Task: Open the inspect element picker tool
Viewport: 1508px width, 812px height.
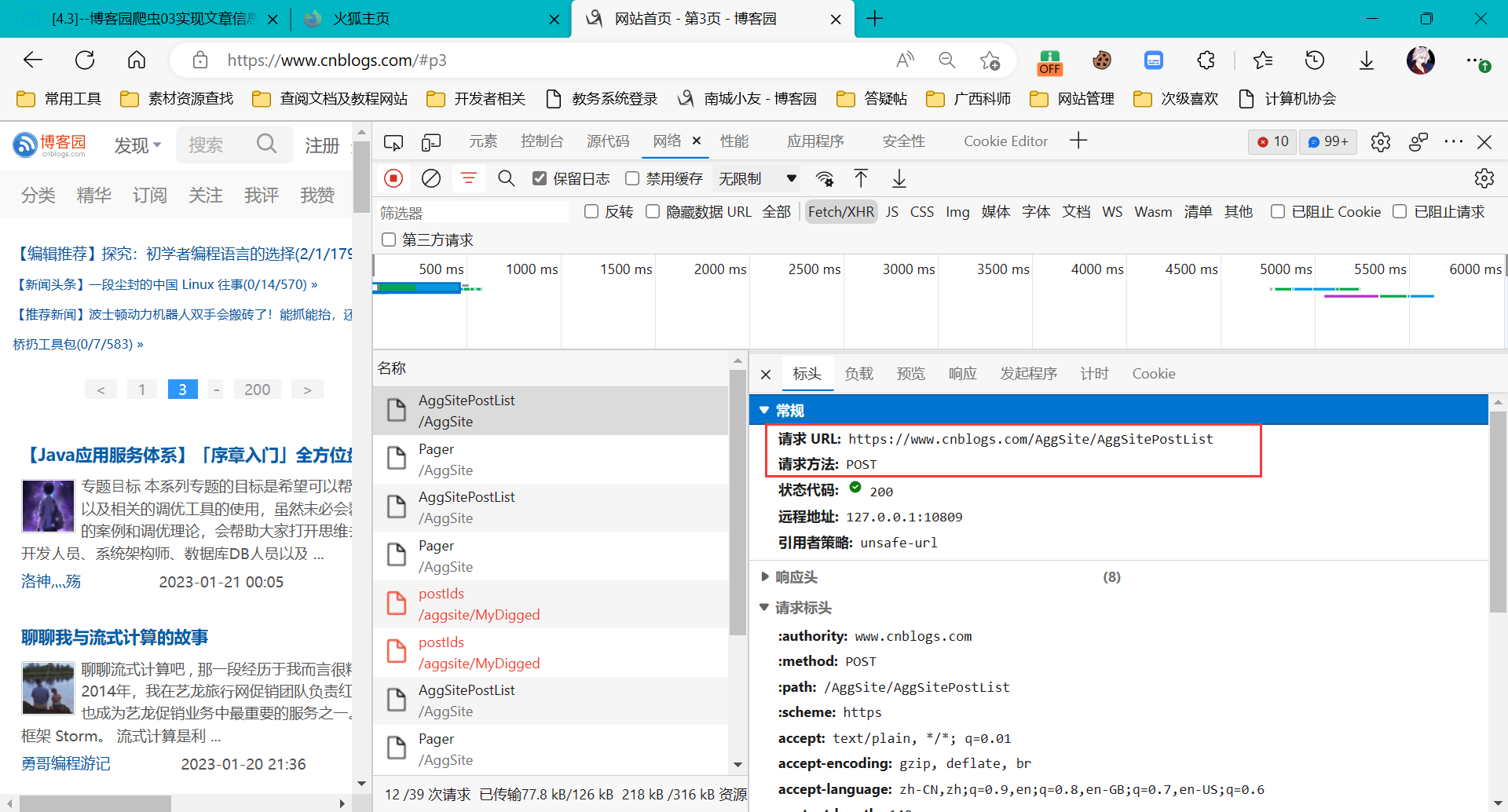Action: [393, 142]
